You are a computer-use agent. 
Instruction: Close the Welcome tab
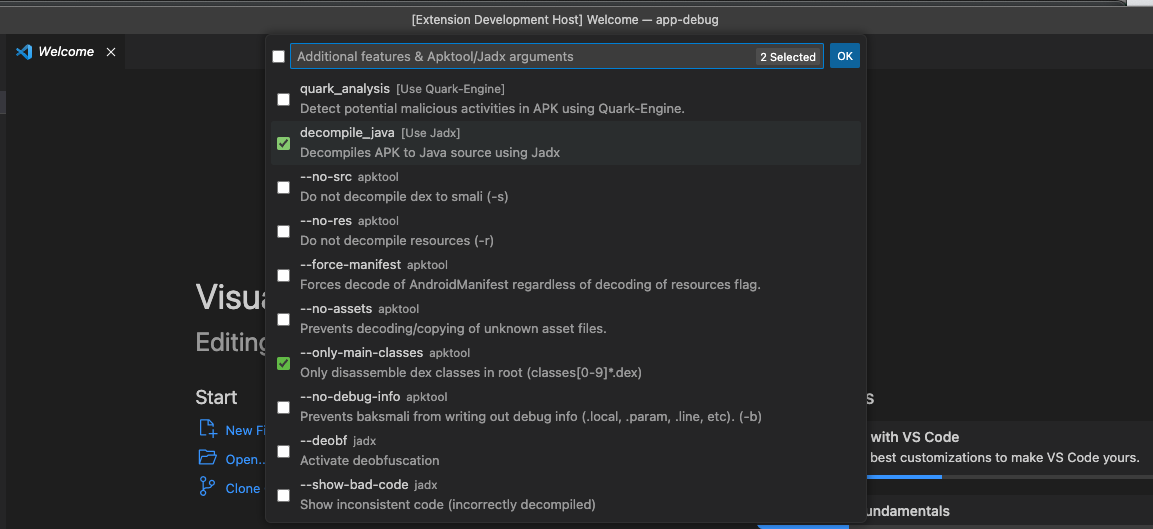coord(111,52)
